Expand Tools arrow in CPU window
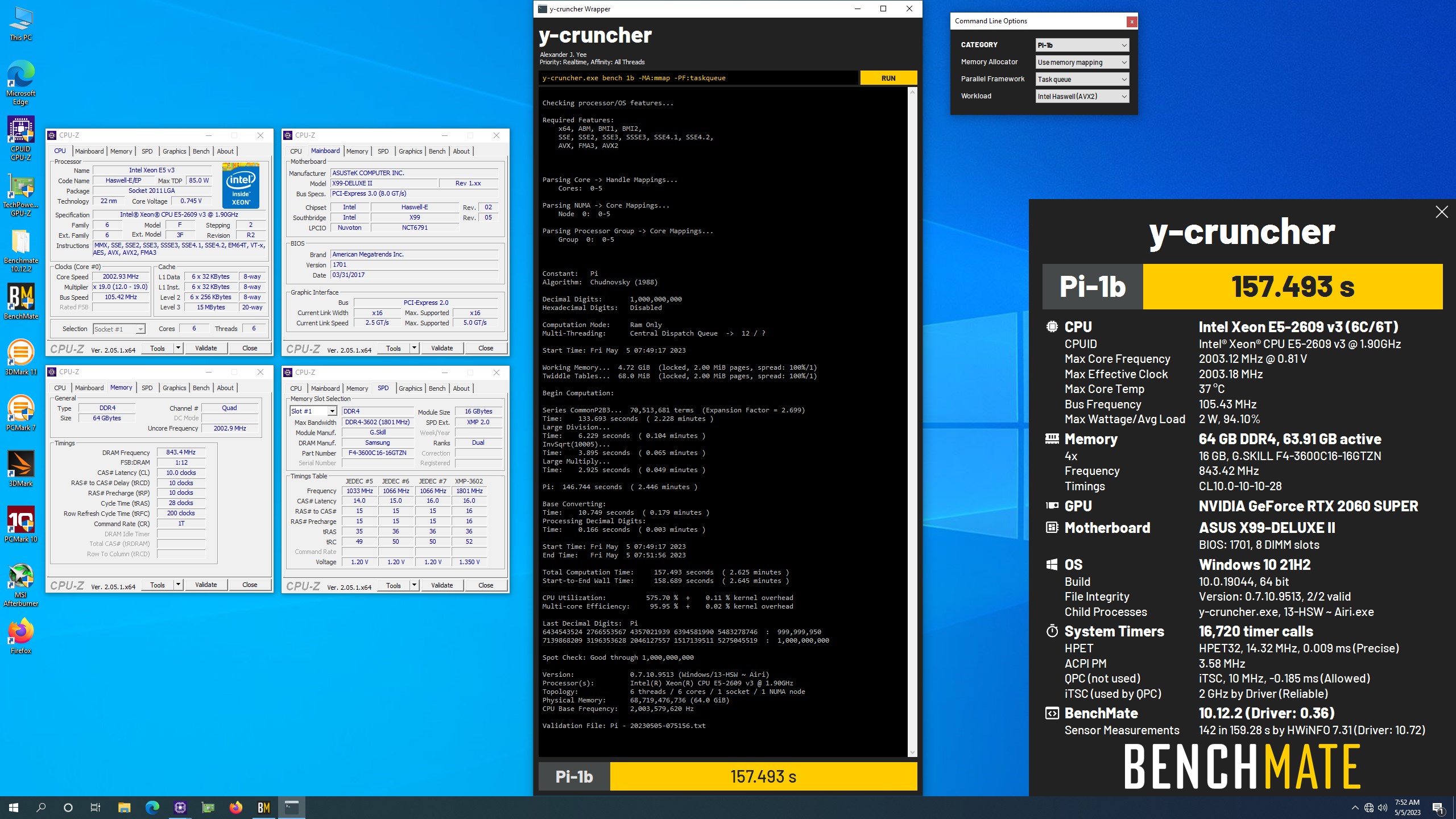This screenshot has height=819, width=1456. coord(178,348)
